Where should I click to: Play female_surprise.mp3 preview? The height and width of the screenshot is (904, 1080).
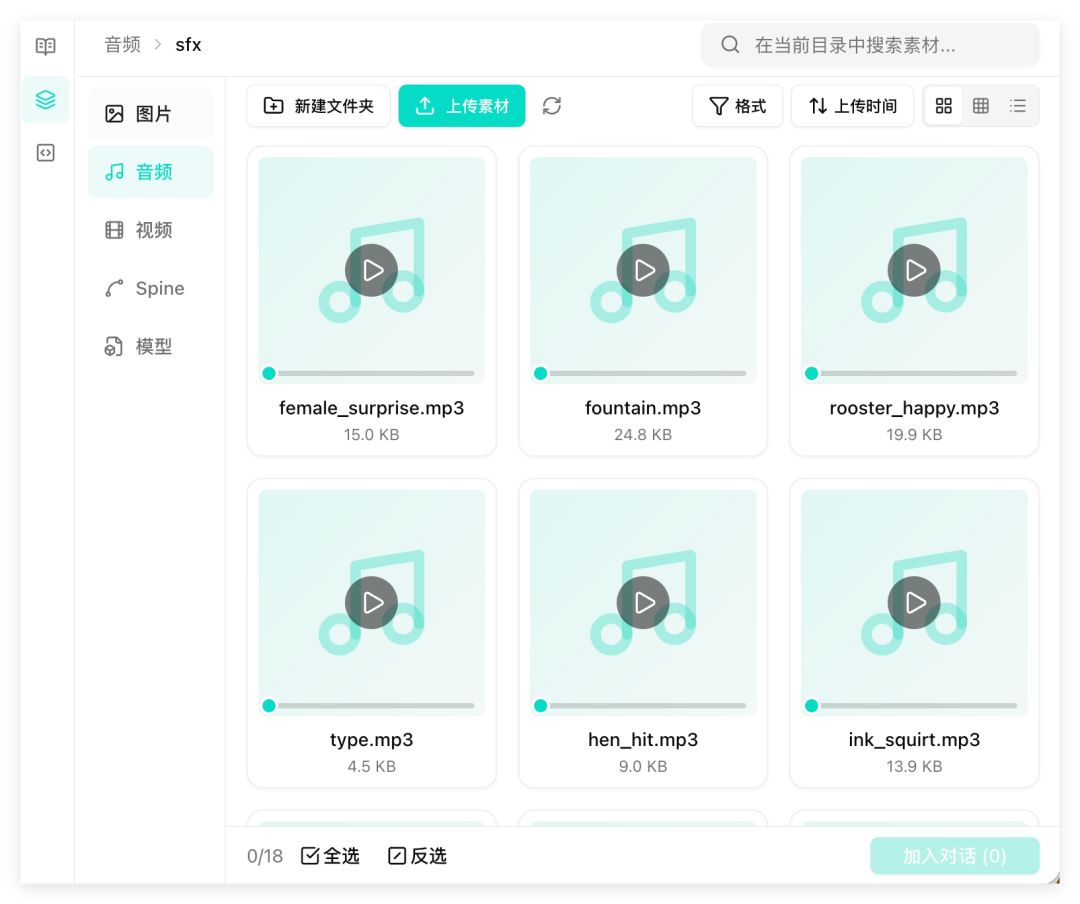pos(371,270)
